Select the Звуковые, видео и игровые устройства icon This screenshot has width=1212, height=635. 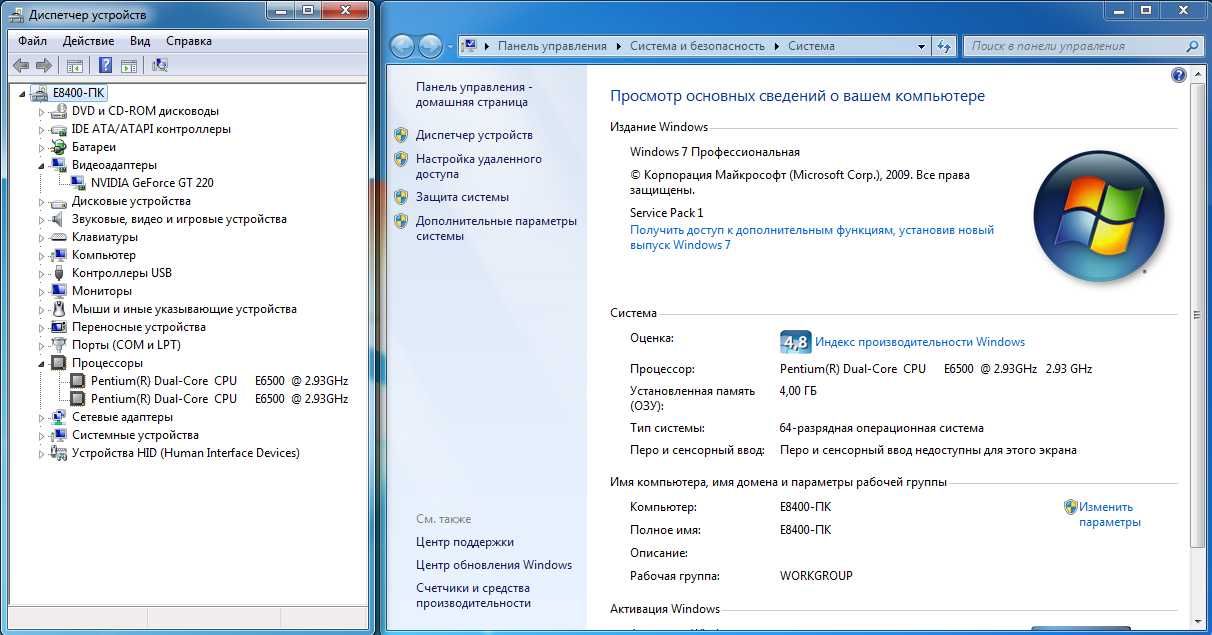59,219
